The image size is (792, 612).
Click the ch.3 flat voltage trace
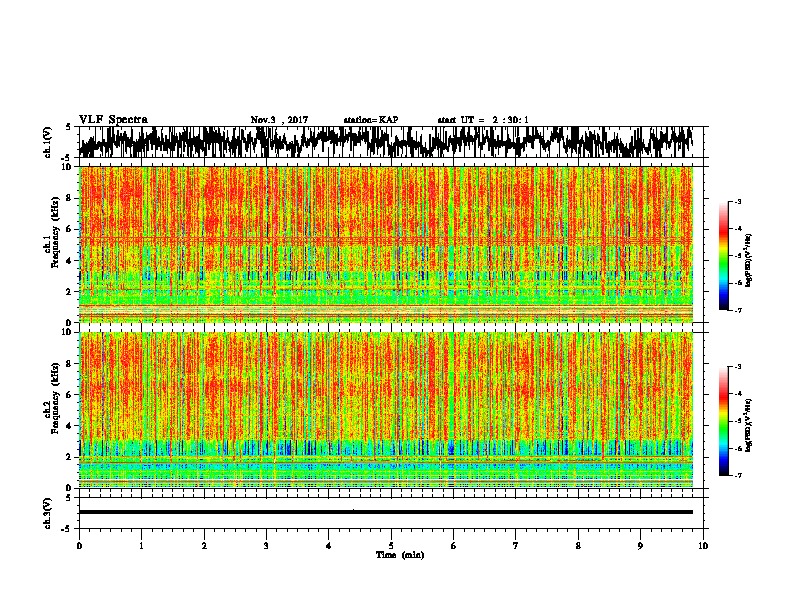click(386, 512)
